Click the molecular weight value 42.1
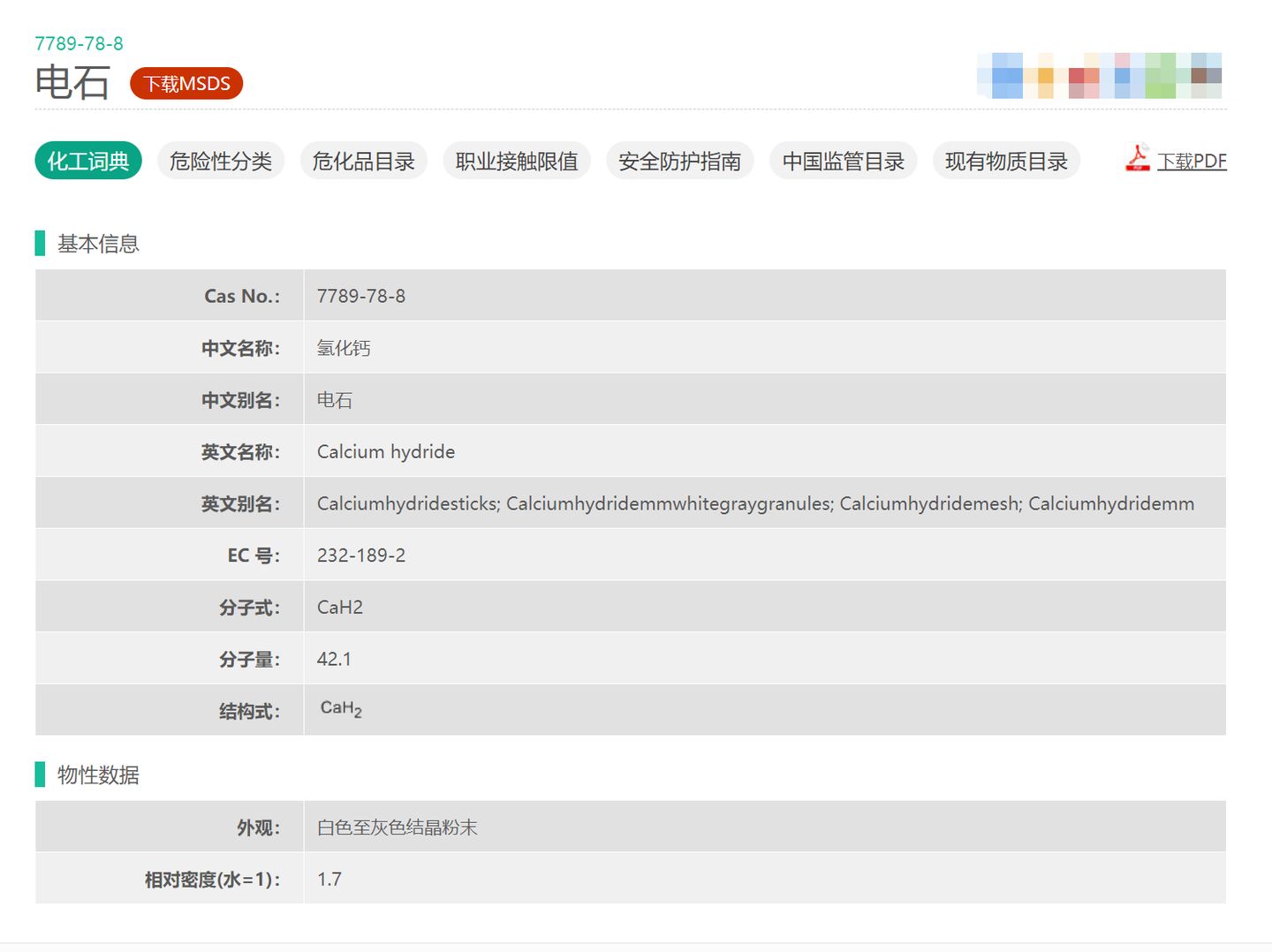 (334, 659)
